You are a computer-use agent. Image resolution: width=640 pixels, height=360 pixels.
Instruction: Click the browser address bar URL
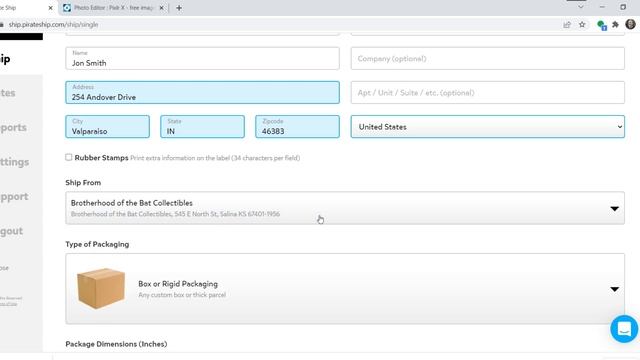[x=53, y=24]
